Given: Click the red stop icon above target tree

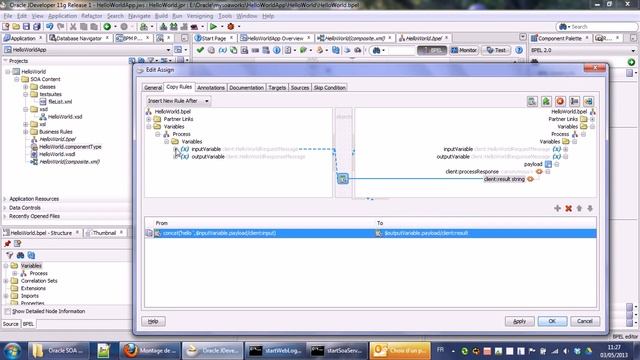Looking at the screenshot, I should pos(560,101).
